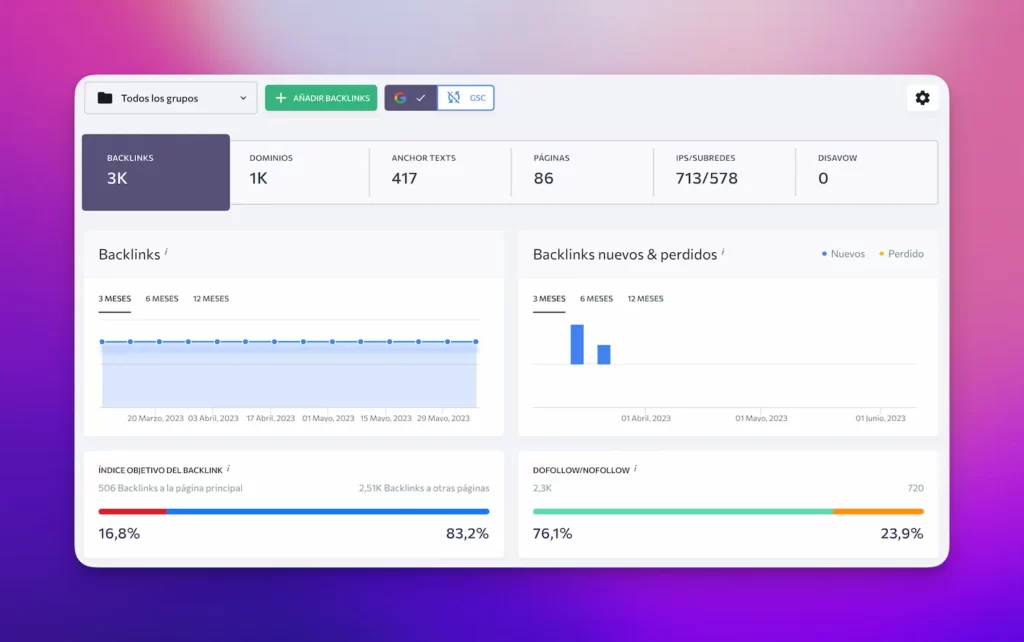Click the GSC sync icon
The width and height of the screenshot is (1024, 642).
point(454,98)
